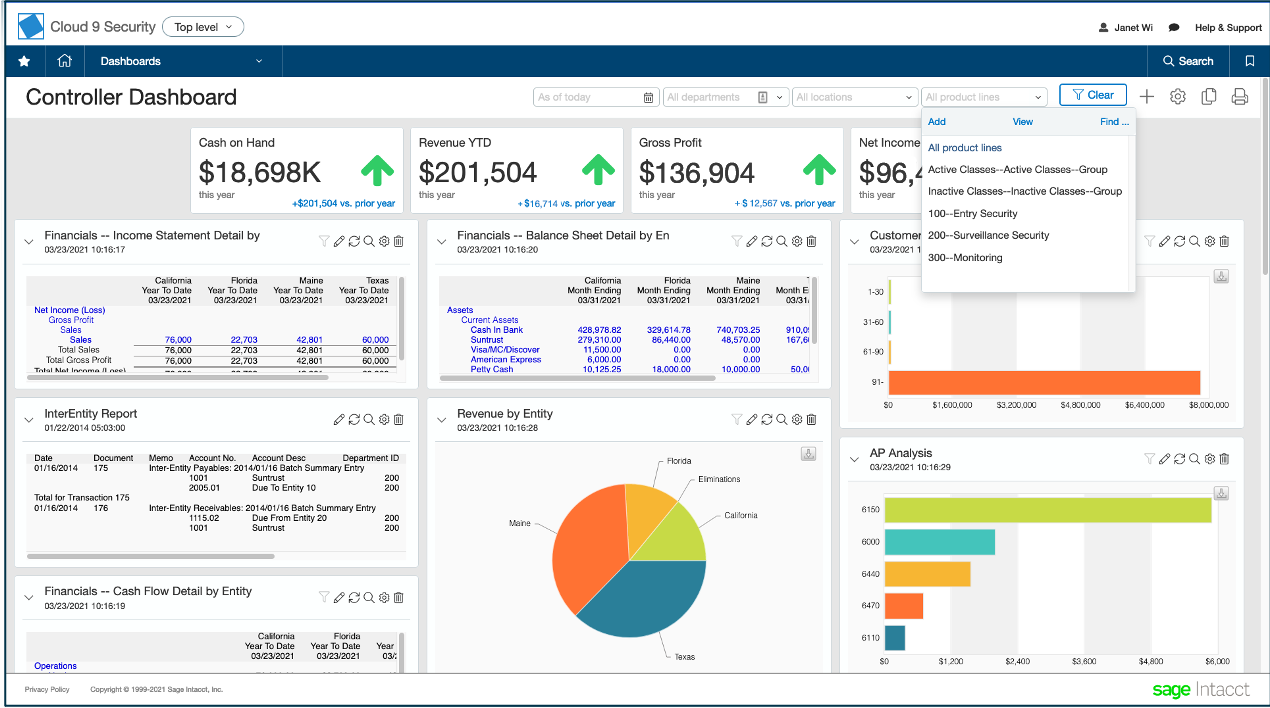Select 100--Entry Security product line

[x=980, y=213]
